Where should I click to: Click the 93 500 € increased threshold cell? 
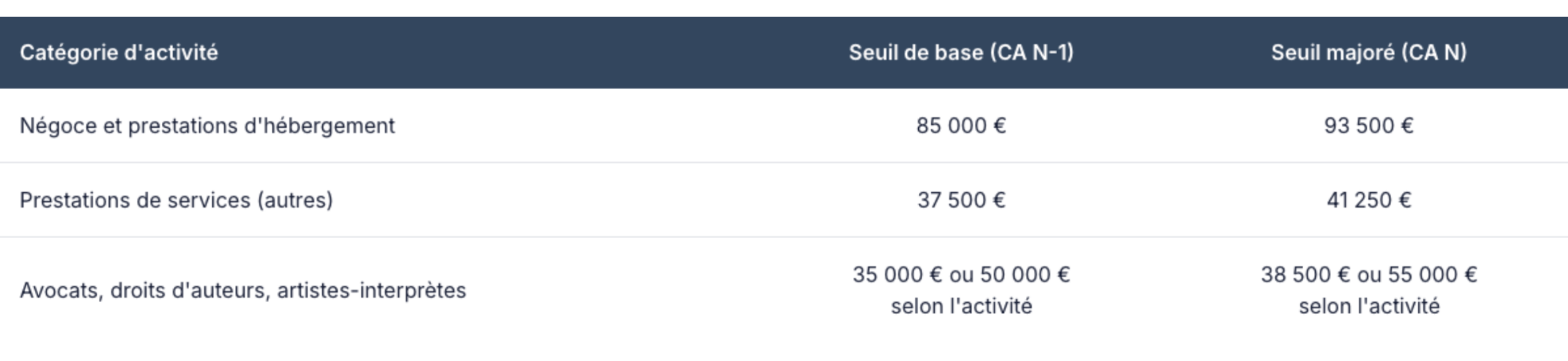click(x=1369, y=126)
